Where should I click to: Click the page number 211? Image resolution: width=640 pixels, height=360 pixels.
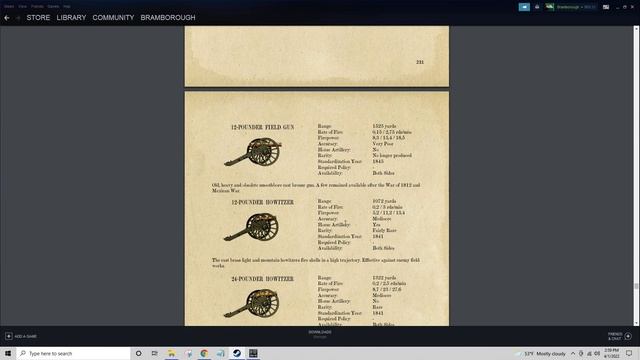[420, 62]
